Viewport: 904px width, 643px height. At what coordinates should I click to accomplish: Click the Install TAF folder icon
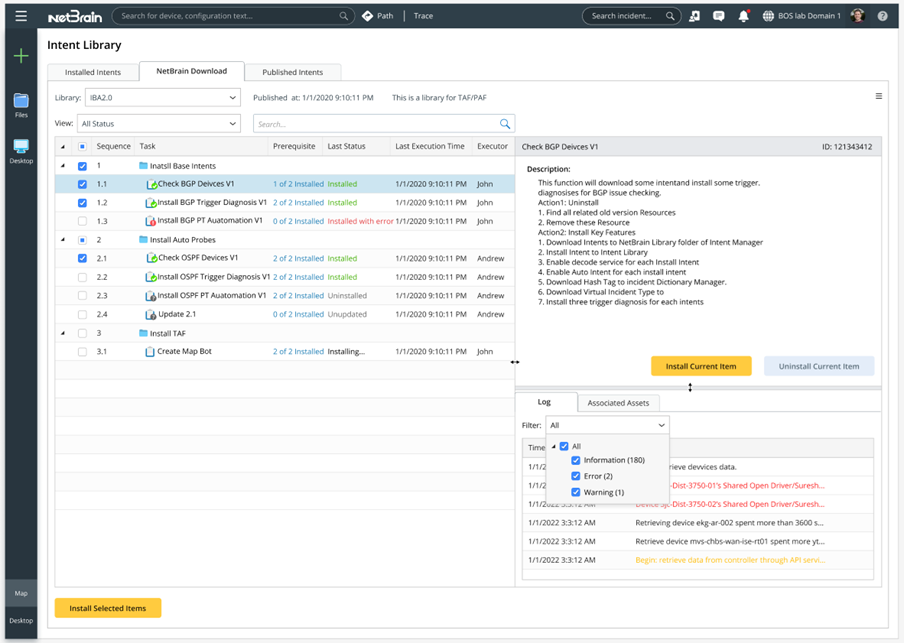(x=143, y=333)
